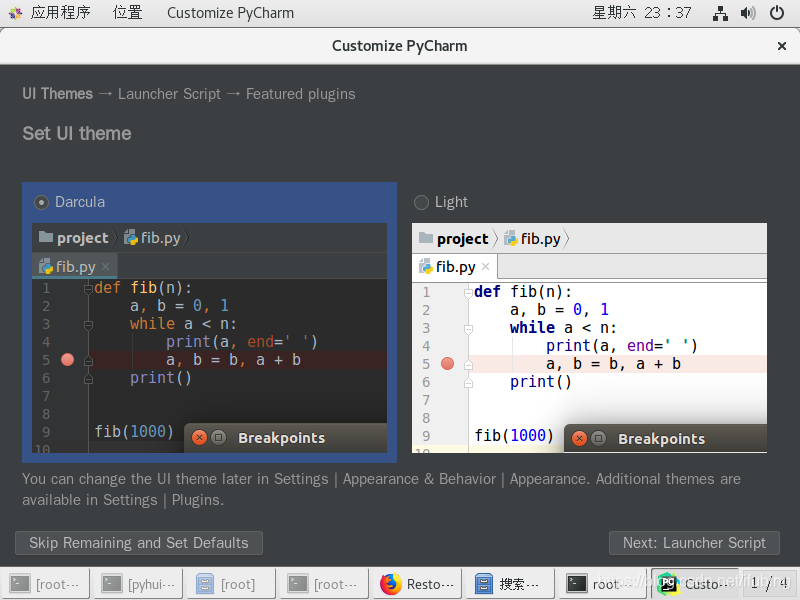Image resolution: width=800 pixels, height=600 pixels.
Task: Click the UI Themes breadcrumb step
Action: tap(58, 94)
